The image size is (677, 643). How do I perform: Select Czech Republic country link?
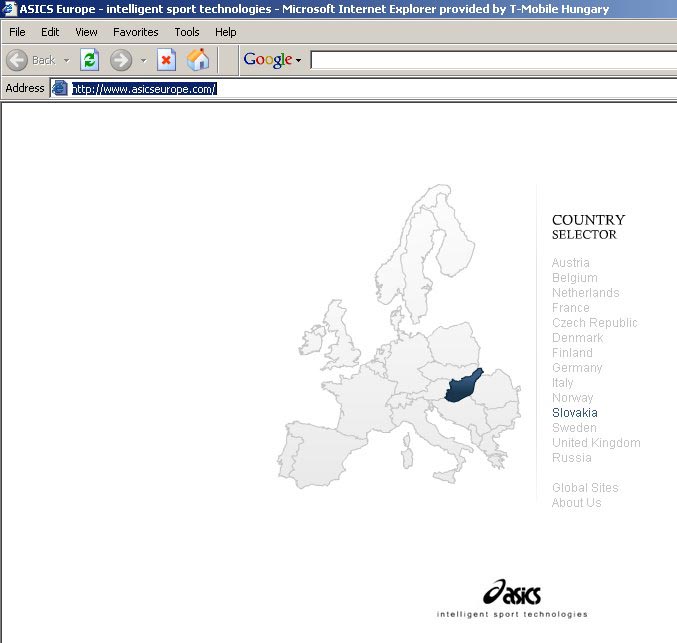[x=595, y=323]
